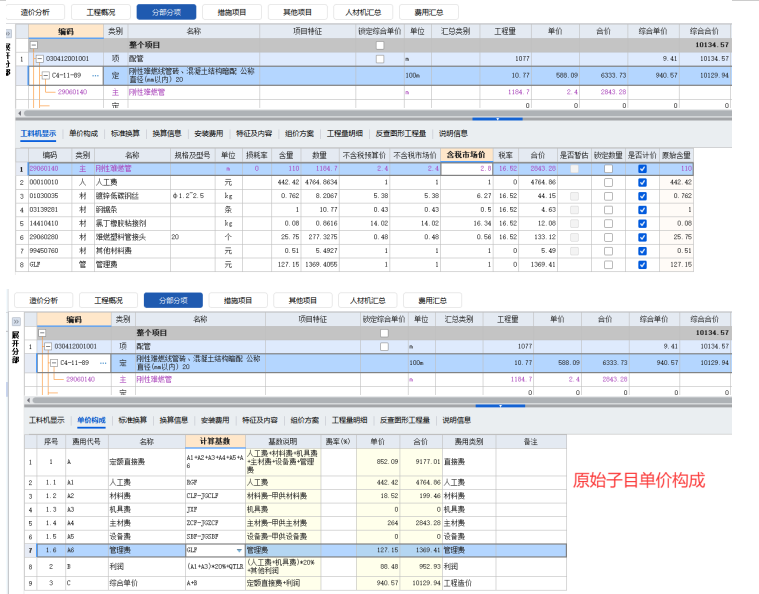Enable 锁定数量 for the 镀锌低碳钢丝 row

608,196
